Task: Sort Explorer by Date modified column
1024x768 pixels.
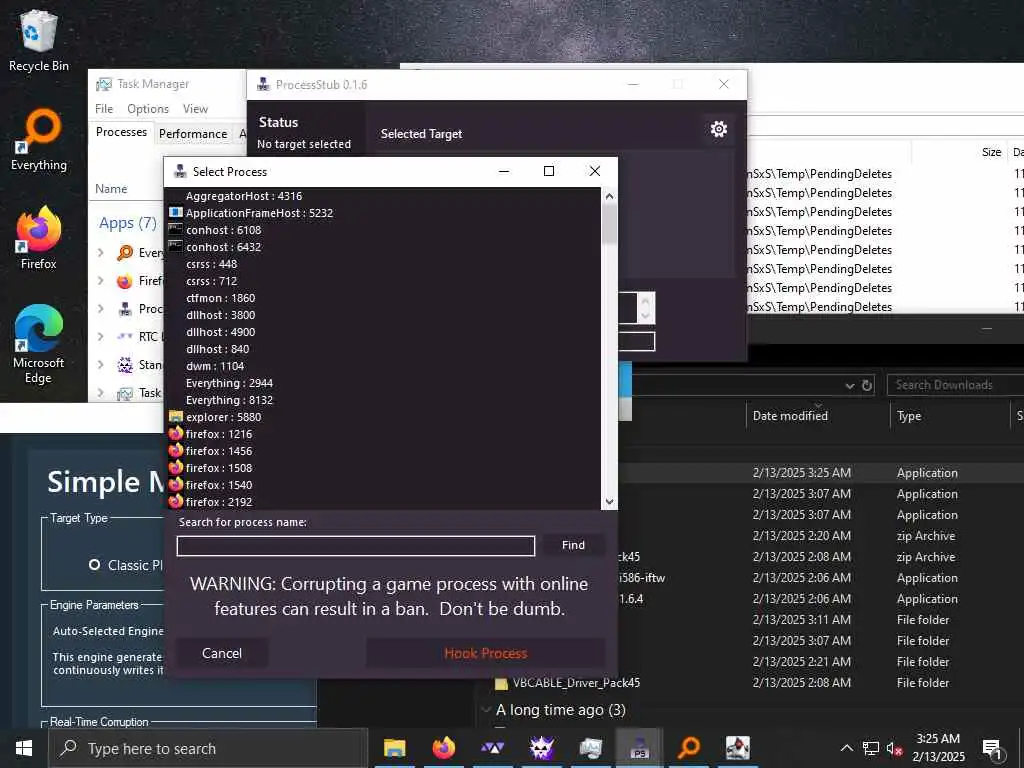Action: pos(790,416)
